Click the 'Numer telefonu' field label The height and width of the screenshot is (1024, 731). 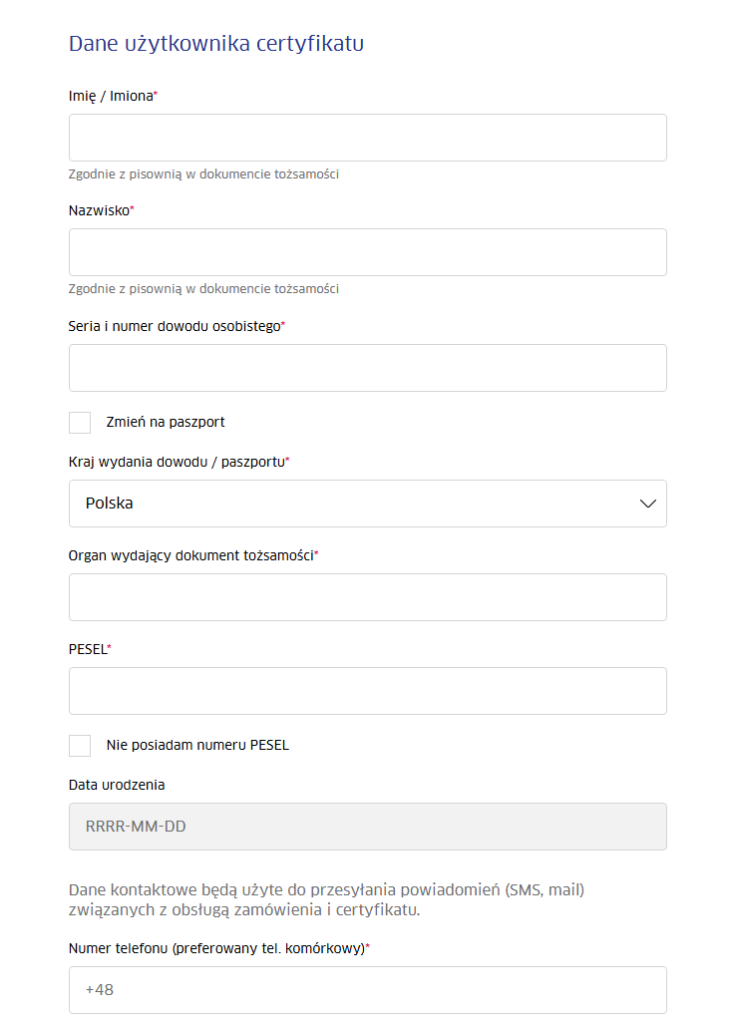(215, 948)
